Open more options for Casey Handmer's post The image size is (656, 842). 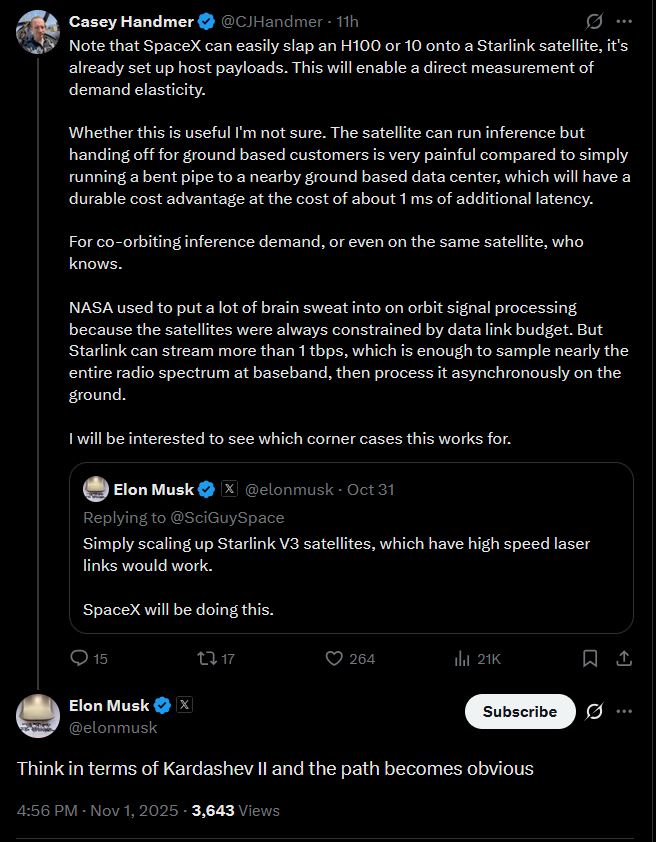click(625, 21)
